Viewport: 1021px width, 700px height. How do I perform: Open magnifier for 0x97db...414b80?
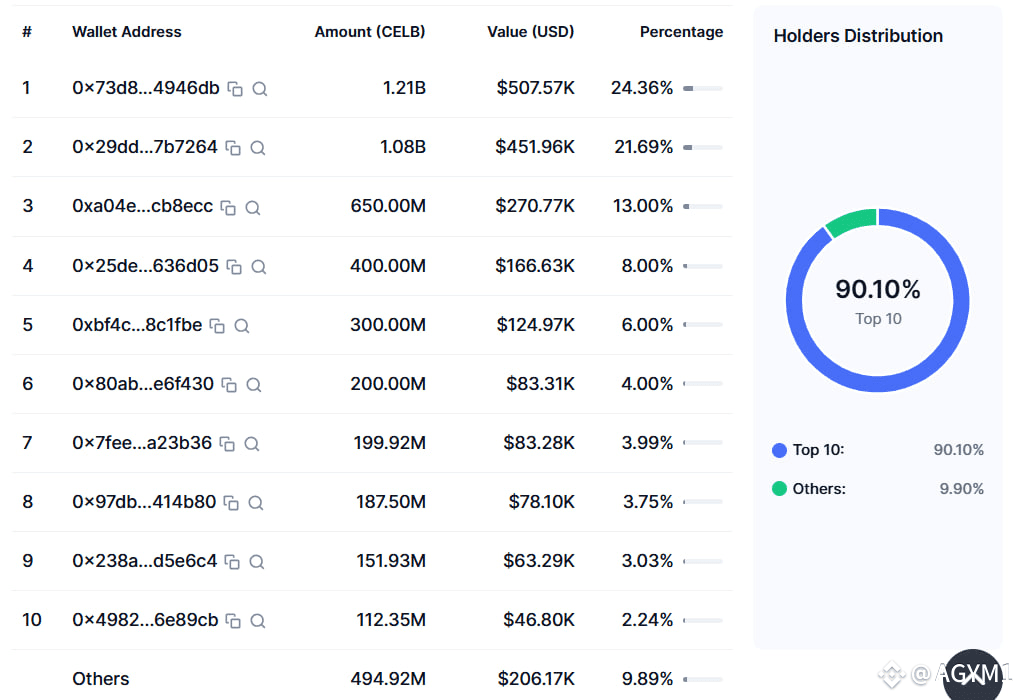(256, 503)
